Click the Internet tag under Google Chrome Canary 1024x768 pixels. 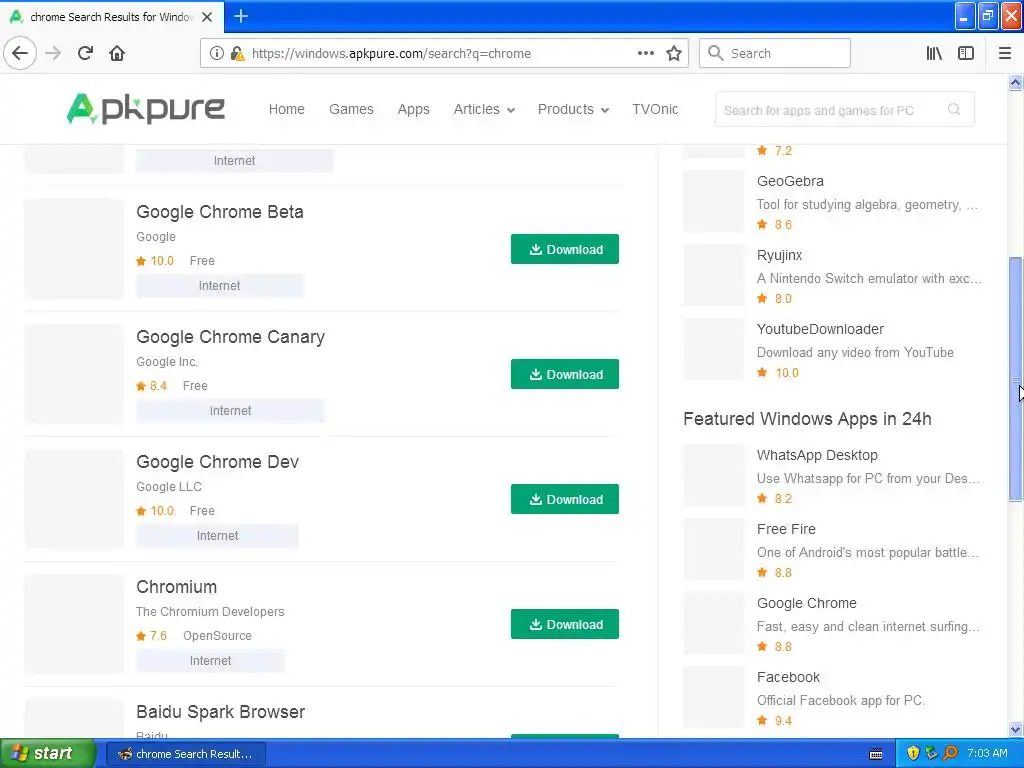pyautogui.click(x=230, y=410)
